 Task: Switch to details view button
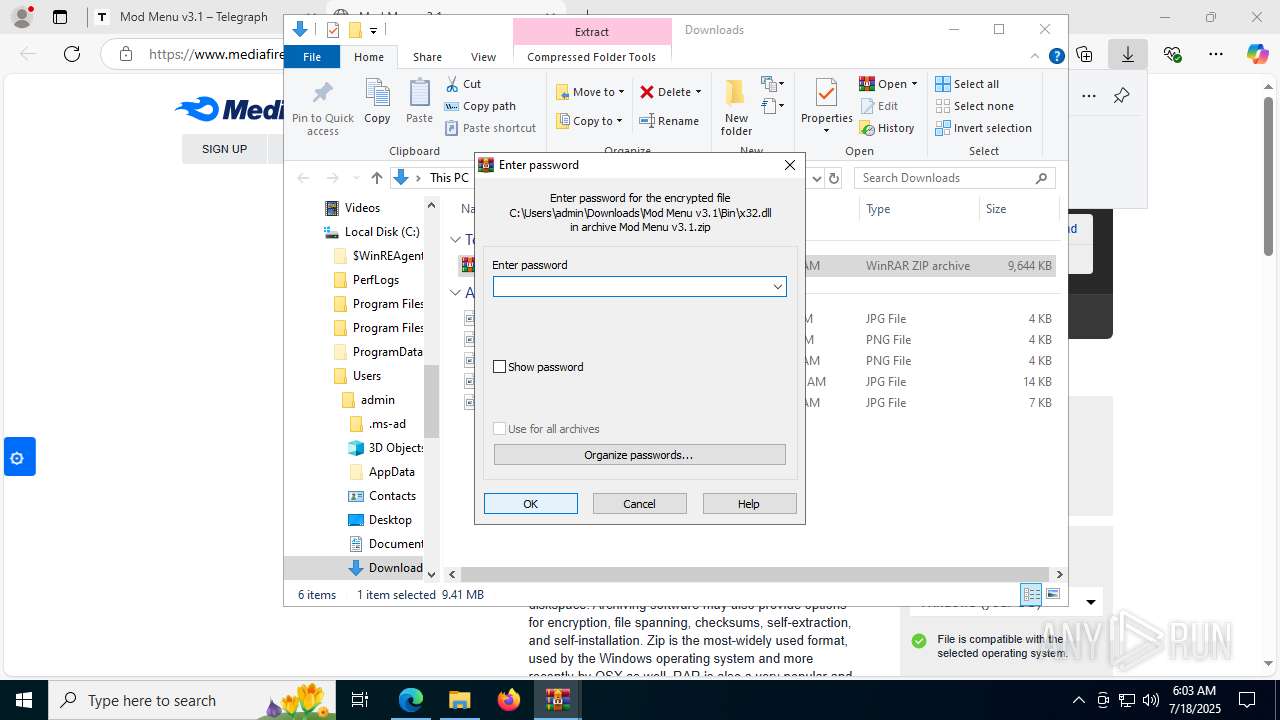[1031, 594]
